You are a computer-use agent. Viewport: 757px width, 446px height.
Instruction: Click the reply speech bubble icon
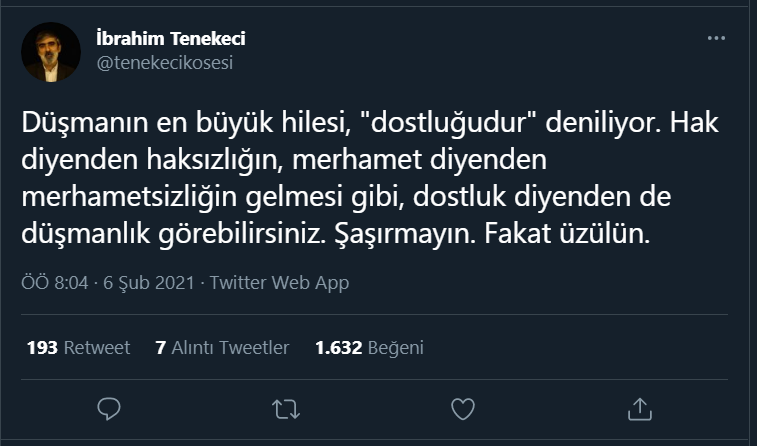(110, 408)
